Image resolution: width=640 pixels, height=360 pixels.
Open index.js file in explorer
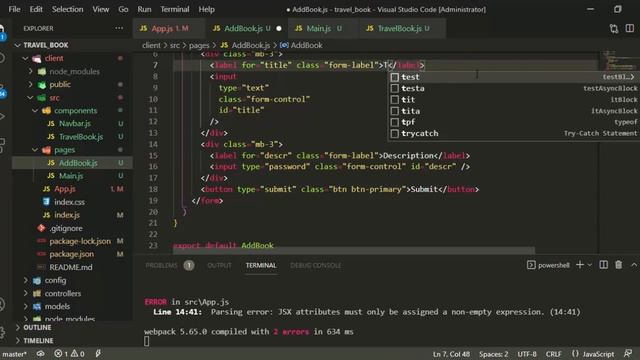pyautogui.click(x=67, y=215)
